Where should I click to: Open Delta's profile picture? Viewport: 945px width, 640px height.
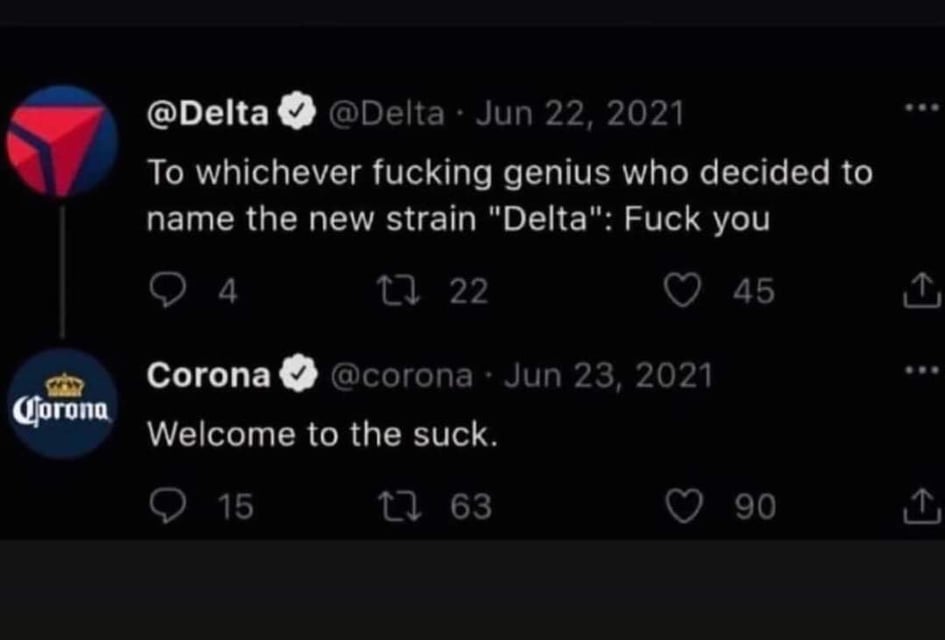coord(62,140)
